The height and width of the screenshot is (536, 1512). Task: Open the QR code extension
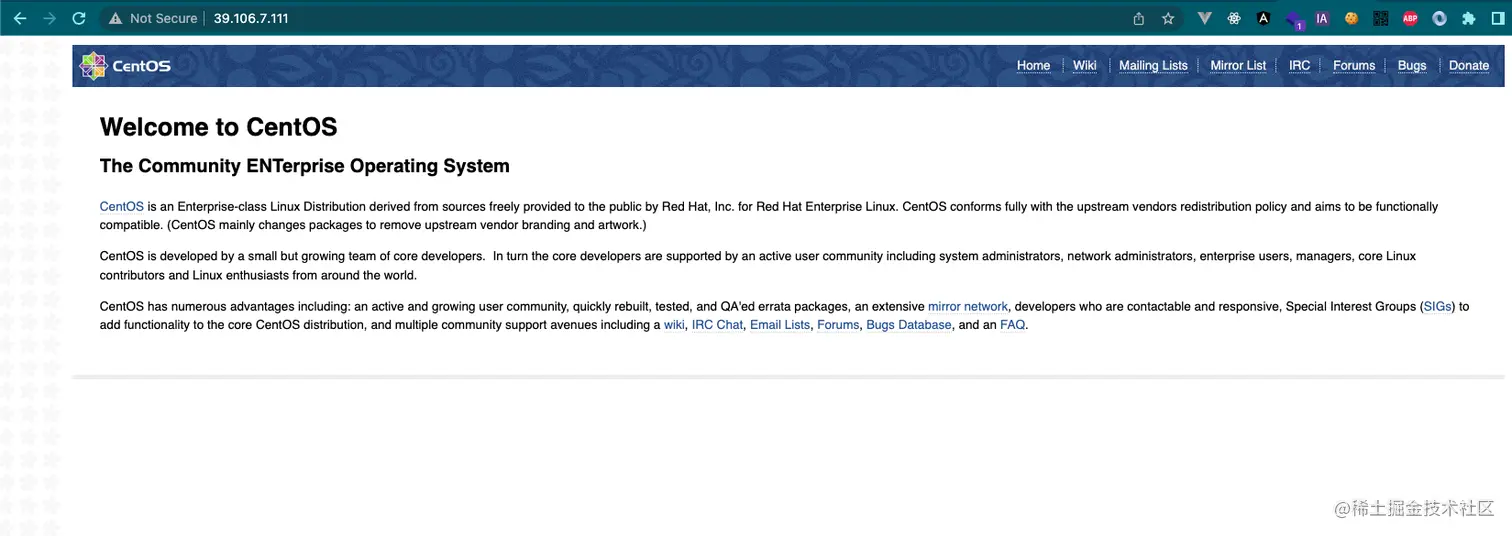click(1381, 18)
